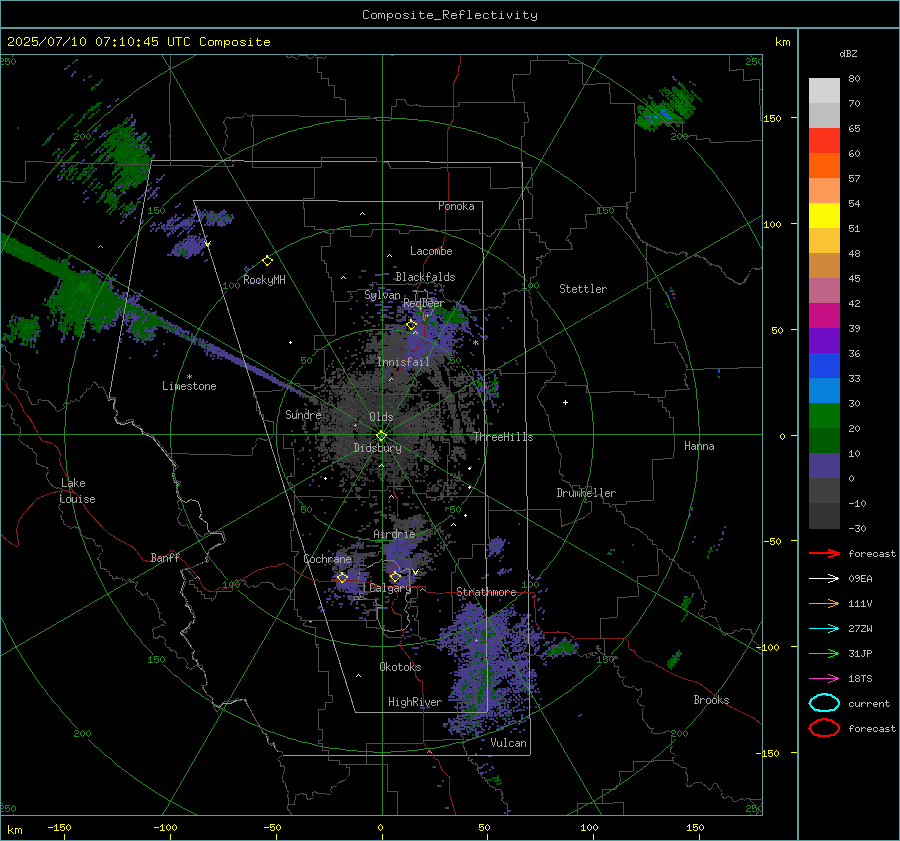Click the red forecast arrow in legend
This screenshot has width=900, height=841.
(824, 553)
